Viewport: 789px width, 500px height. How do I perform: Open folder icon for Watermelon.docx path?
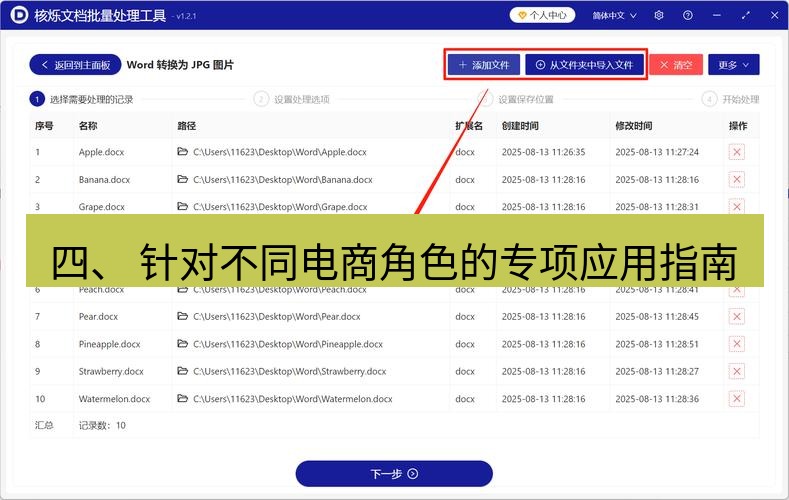pyautogui.click(x=183, y=398)
